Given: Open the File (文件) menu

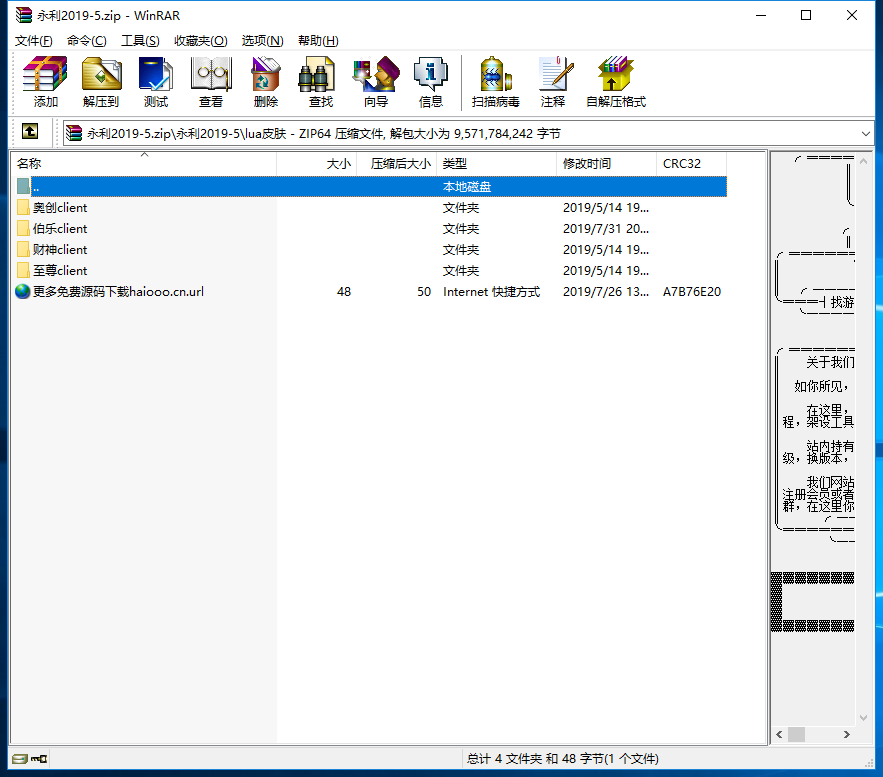Looking at the screenshot, I should [x=33, y=41].
